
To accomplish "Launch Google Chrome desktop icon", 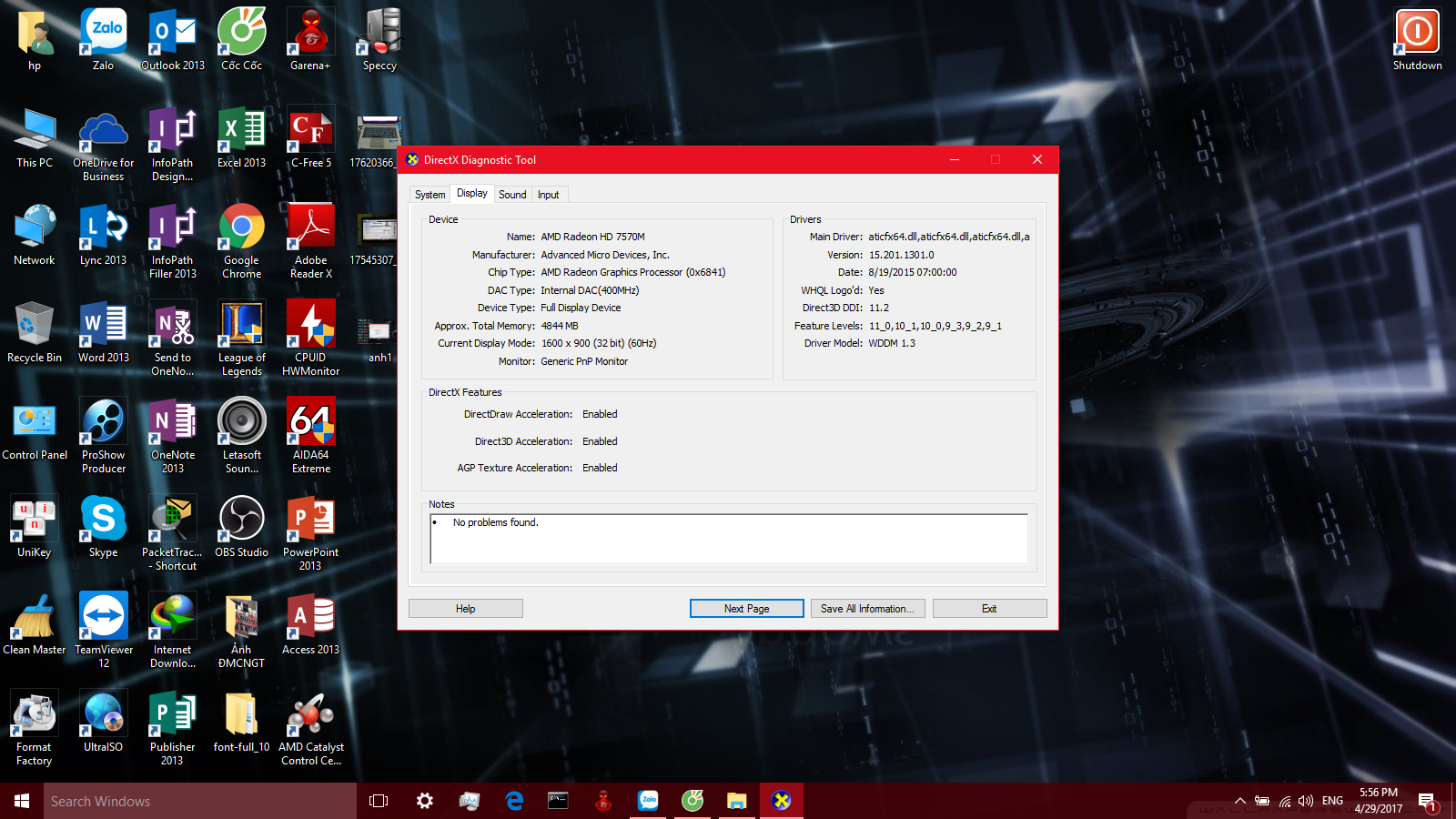I will pos(241,241).
